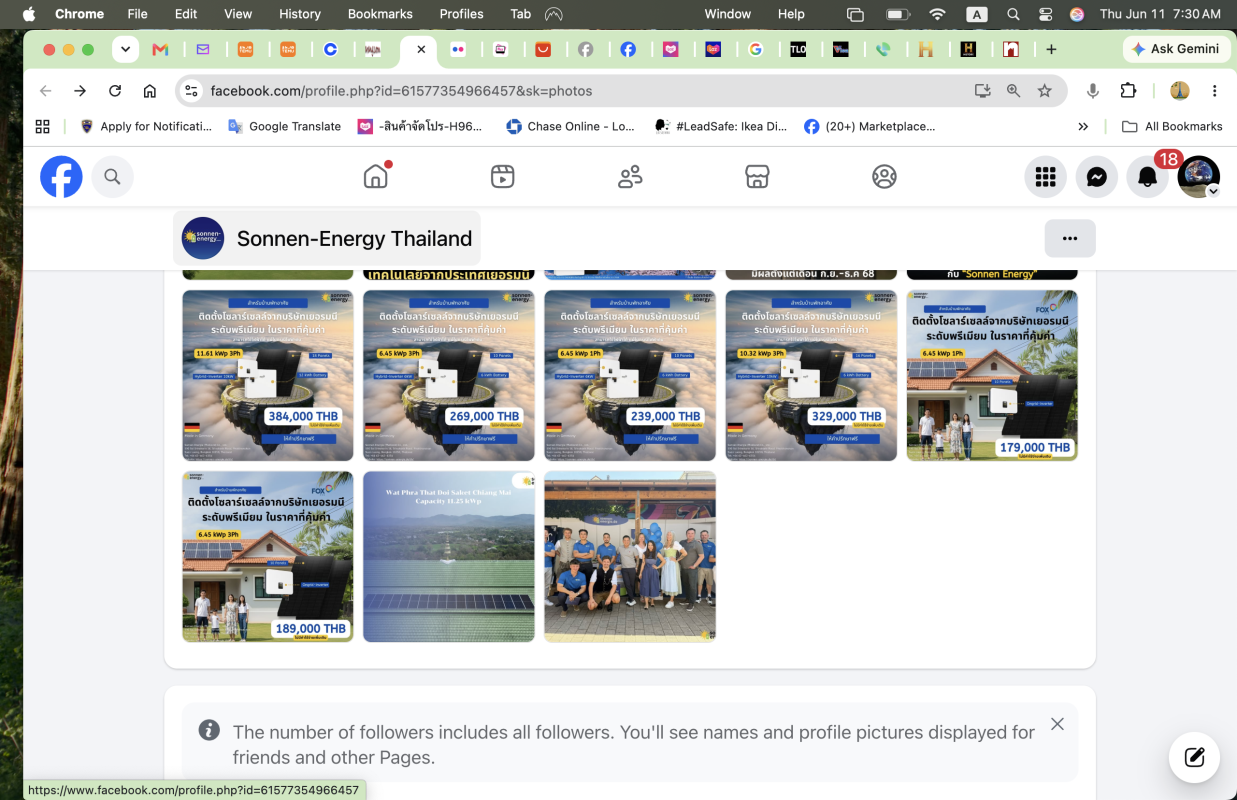The image size is (1237, 800).
Task: Open the Profiles menu
Action: pyautogui.click(x=461, y=14)
